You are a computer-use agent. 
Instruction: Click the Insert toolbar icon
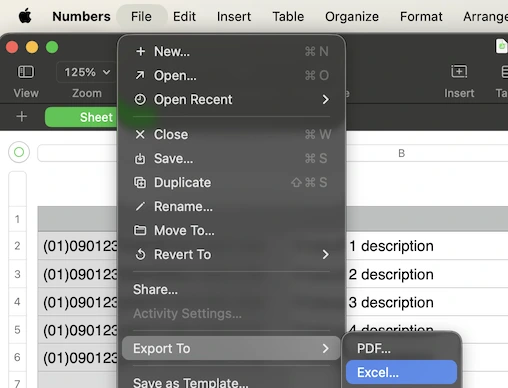point(459,71)
